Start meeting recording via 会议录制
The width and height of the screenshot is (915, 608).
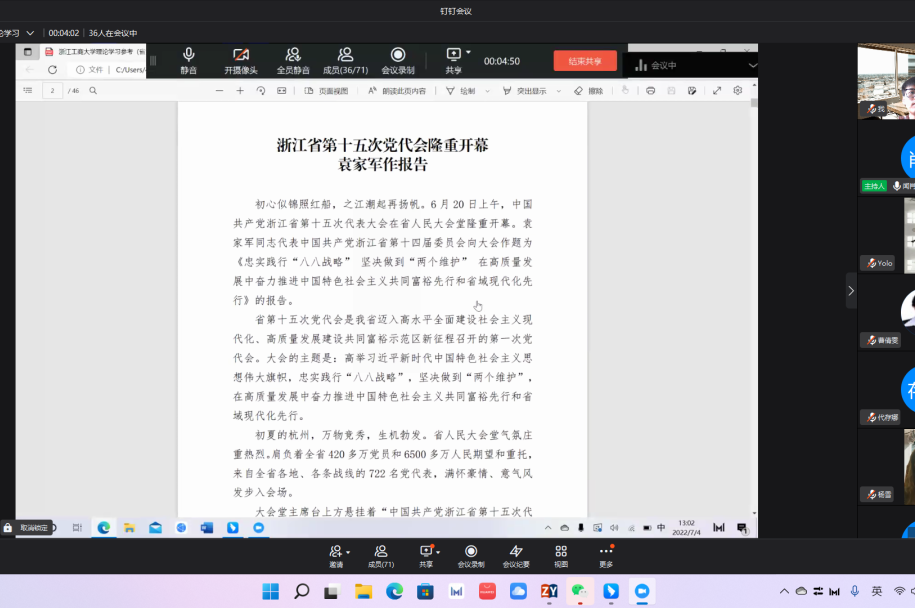pos(397,61)
